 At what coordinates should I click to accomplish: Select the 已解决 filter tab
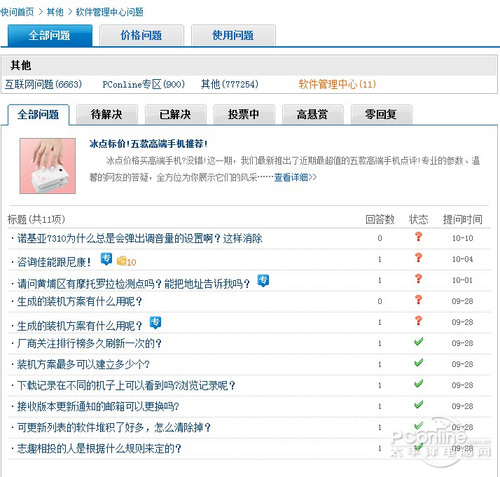[175, 115]
